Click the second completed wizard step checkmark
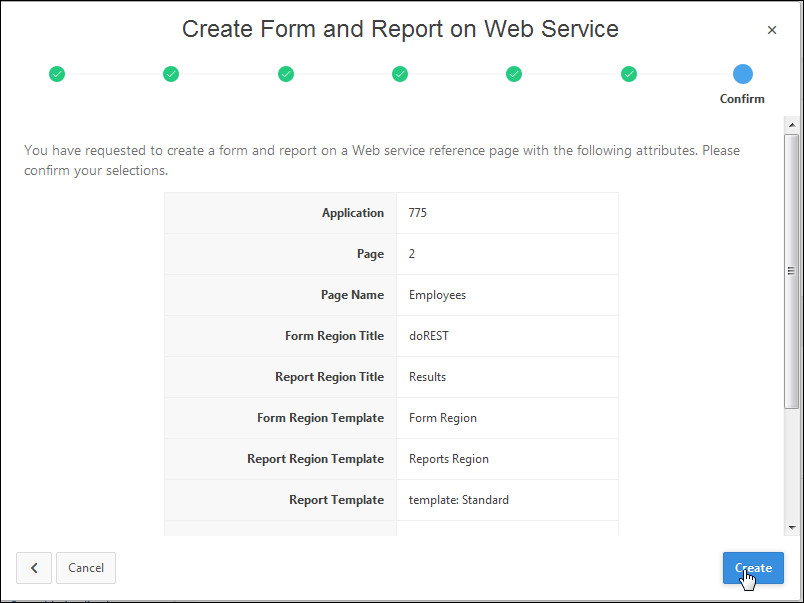Viewport: 804px width, 603px height. tap(171, 73)
